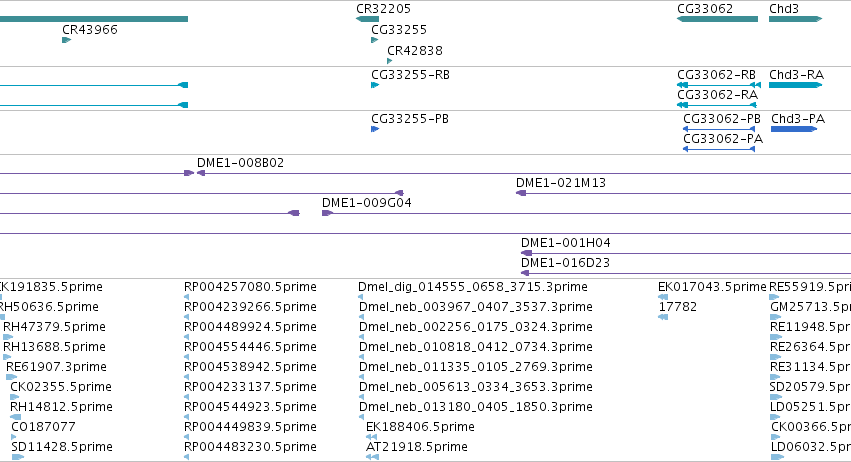The height and width of the screenshot is (462, 851).
Task: Click the DME1-009G04 clone label
Action: 367,203
